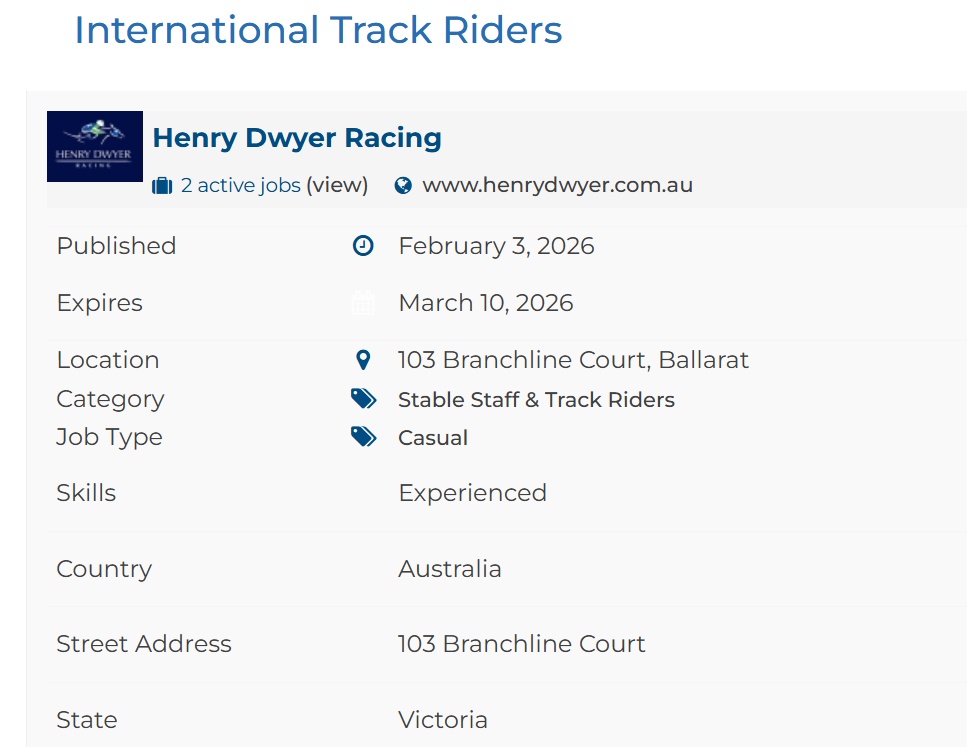Viewport: 967px width, 747px height.
Task: Click the tag icon beside Category
Action: [363, 399]
